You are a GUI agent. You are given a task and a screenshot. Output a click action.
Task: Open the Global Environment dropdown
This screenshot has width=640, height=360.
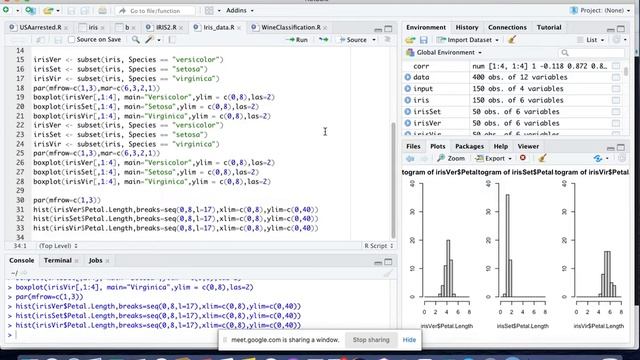[444, 52]
